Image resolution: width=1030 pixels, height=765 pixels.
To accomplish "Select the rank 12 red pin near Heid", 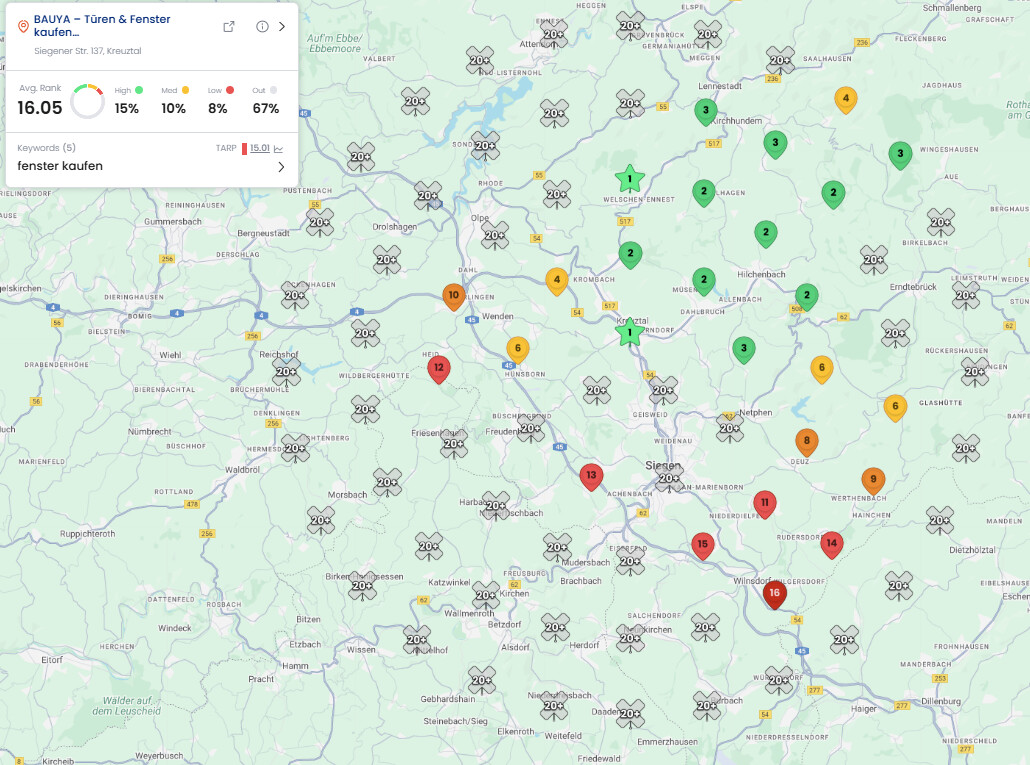I will point(439,369).
